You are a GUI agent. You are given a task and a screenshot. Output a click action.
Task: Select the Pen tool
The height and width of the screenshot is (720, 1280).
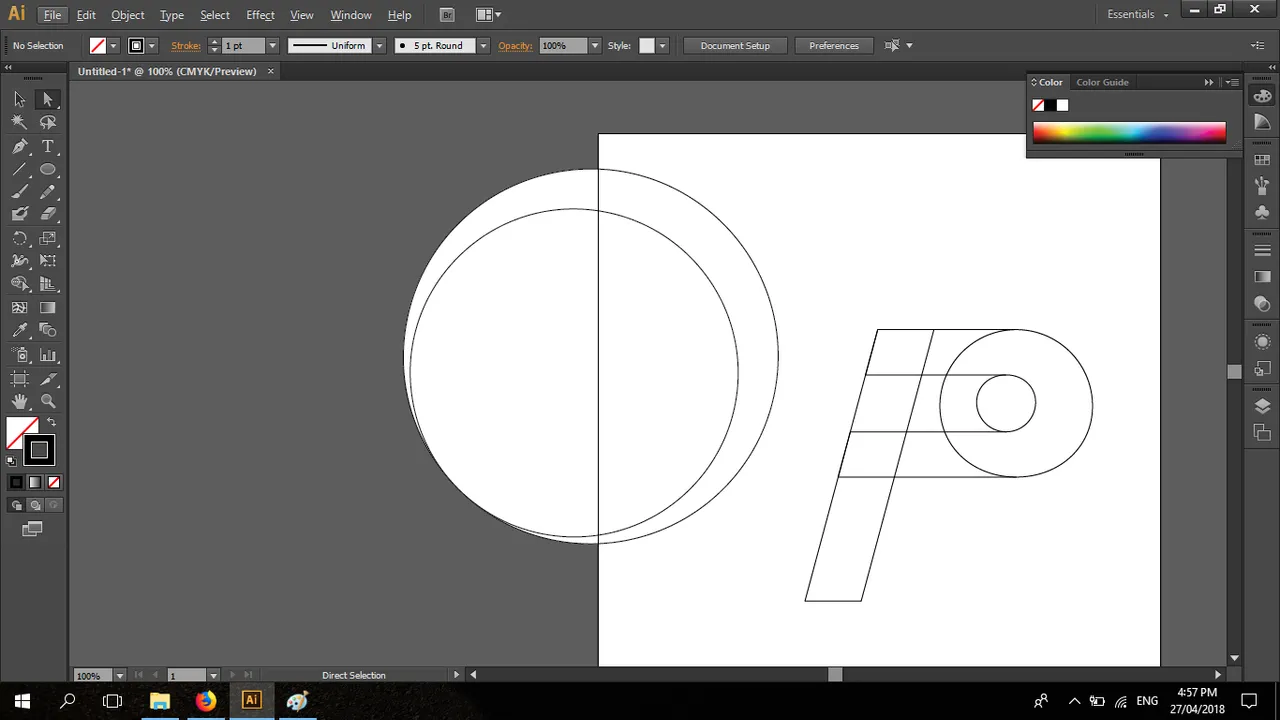pos(19,146)
